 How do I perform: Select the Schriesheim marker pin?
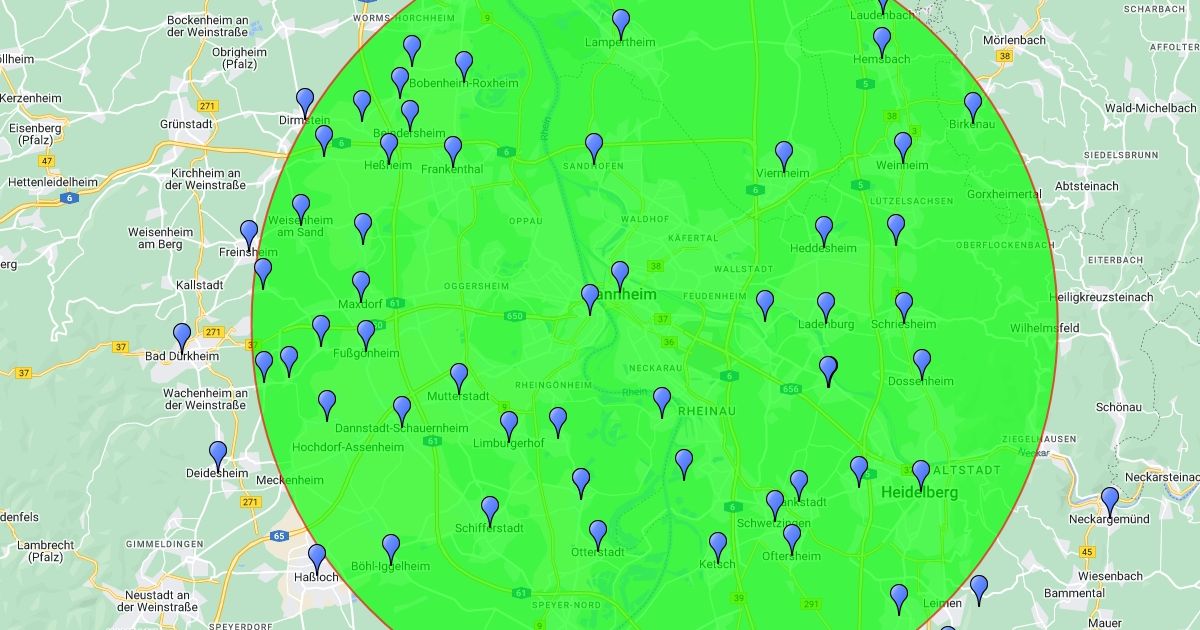(904, 307)
